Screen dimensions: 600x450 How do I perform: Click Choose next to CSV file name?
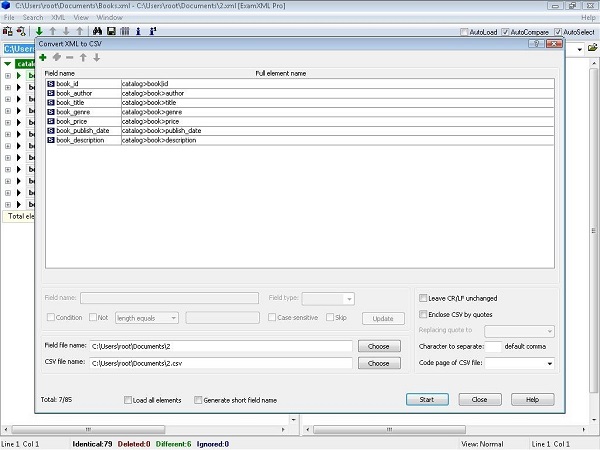click(x=379, y=363)
